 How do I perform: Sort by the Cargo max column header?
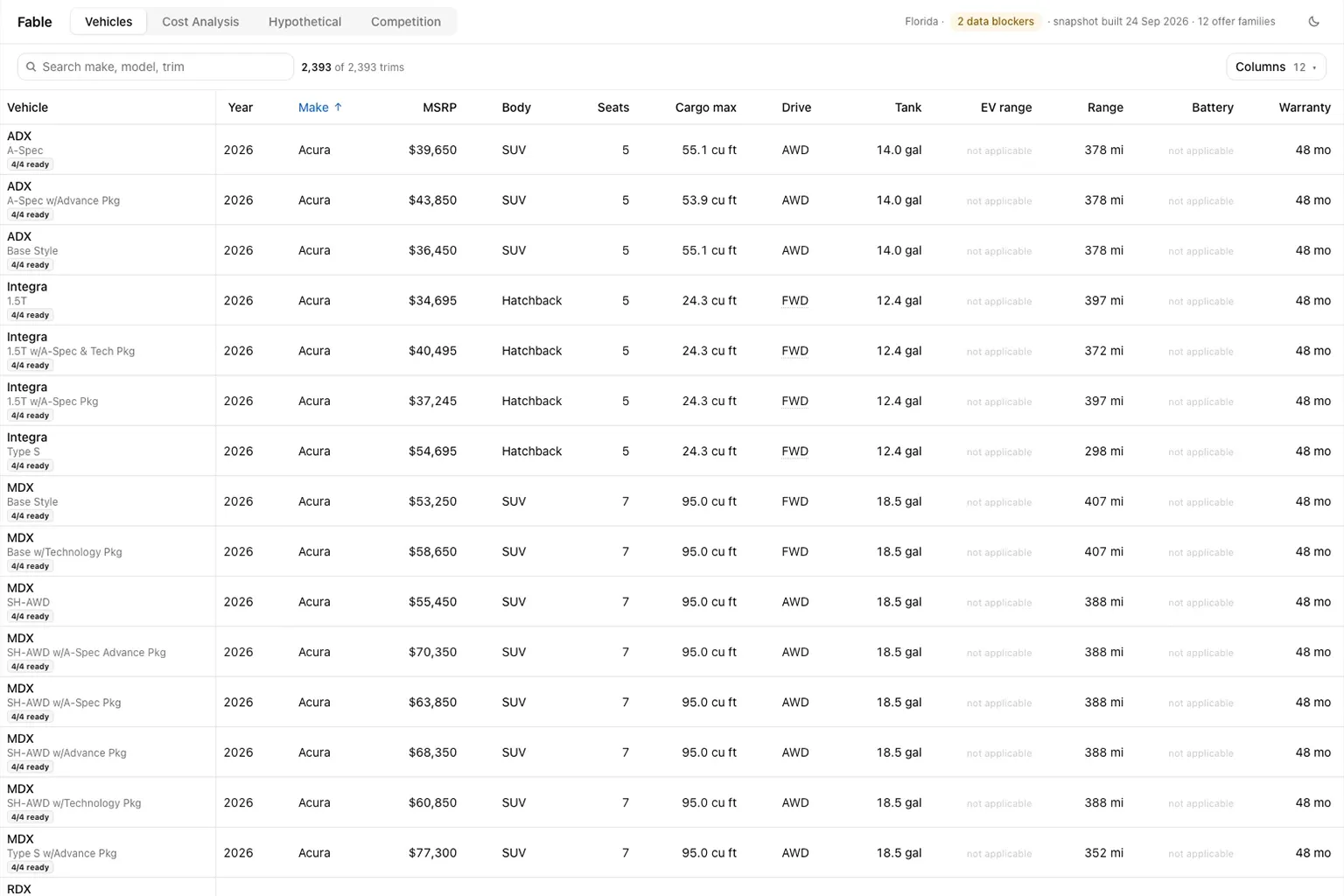(x=705, y=107)
